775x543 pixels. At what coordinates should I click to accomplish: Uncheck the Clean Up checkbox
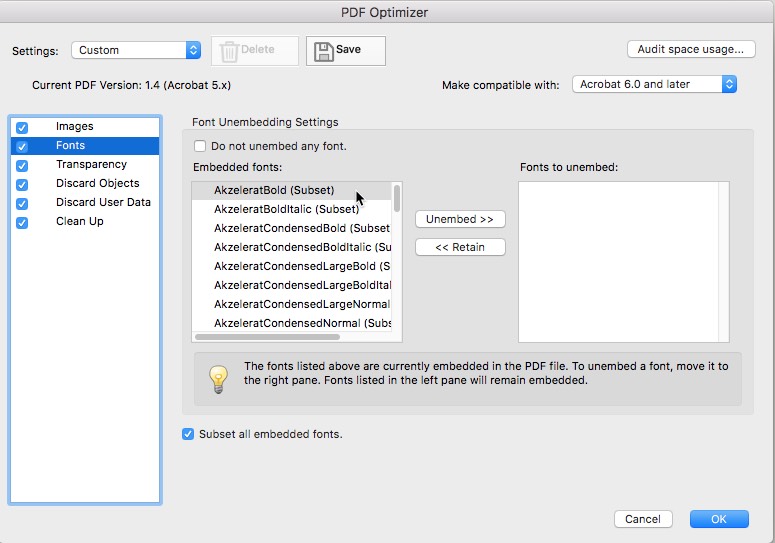pyautogui.click(x=22, y=222)
